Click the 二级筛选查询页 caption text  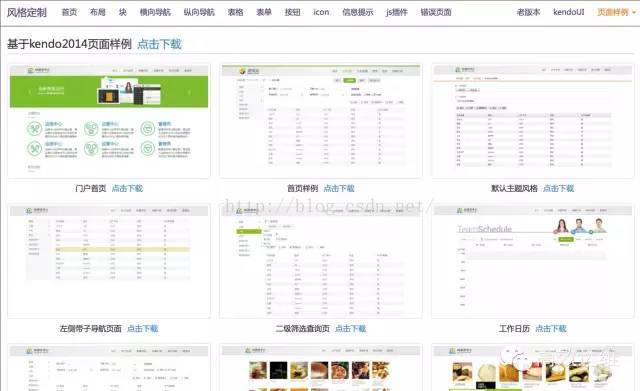tap(302, 329)
